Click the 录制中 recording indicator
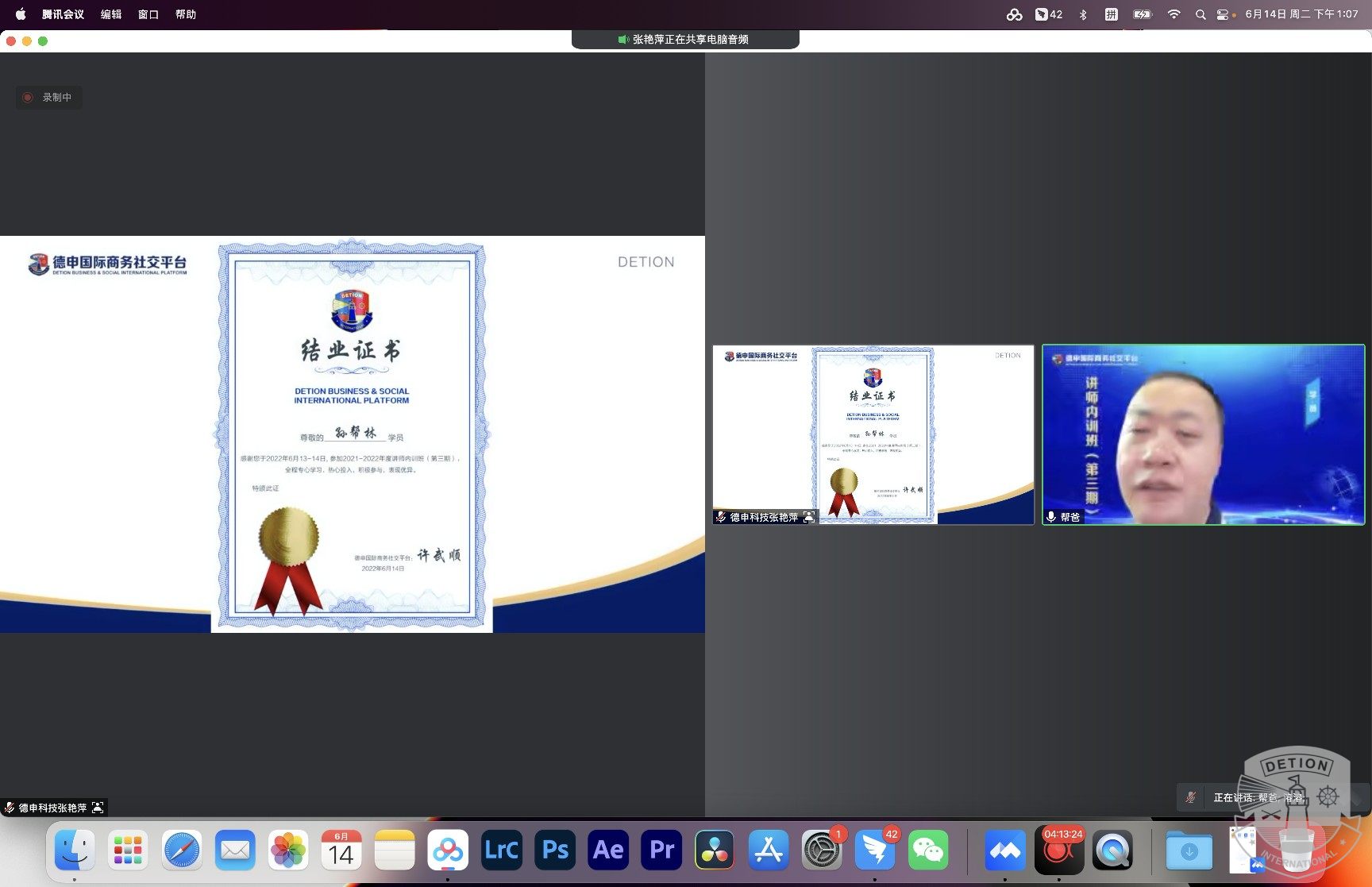The width and height of the screenshot is (1372, 887). coord(48,98)
